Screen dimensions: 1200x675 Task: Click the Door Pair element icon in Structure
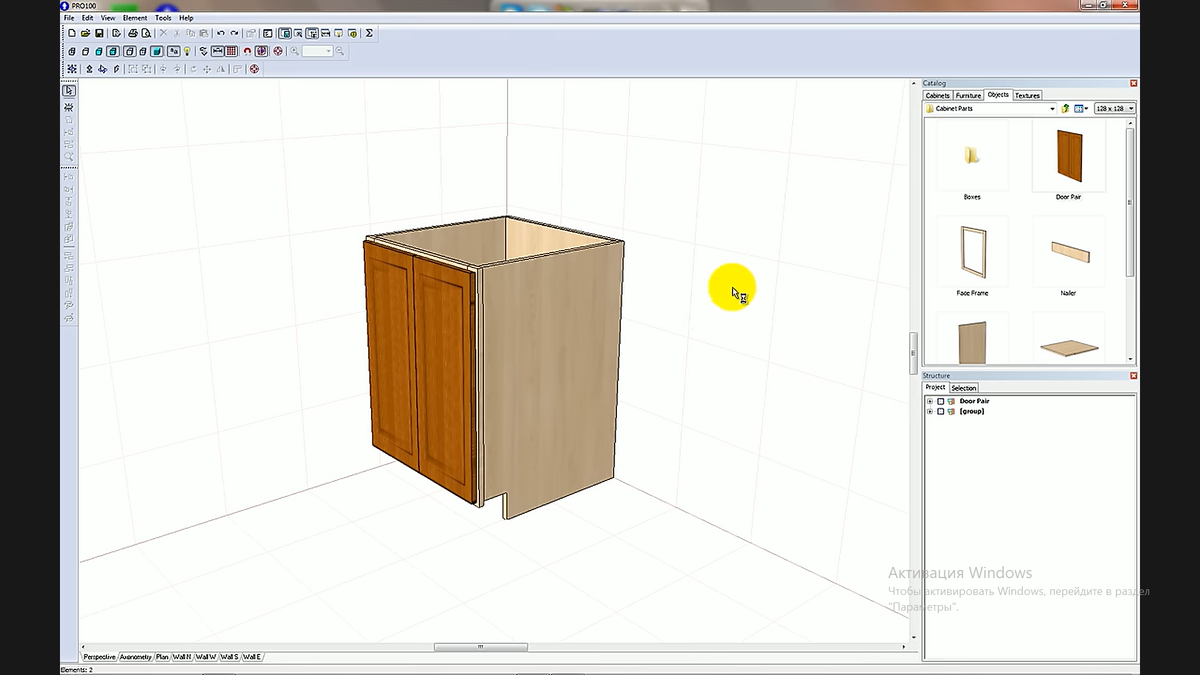[951, 401]
